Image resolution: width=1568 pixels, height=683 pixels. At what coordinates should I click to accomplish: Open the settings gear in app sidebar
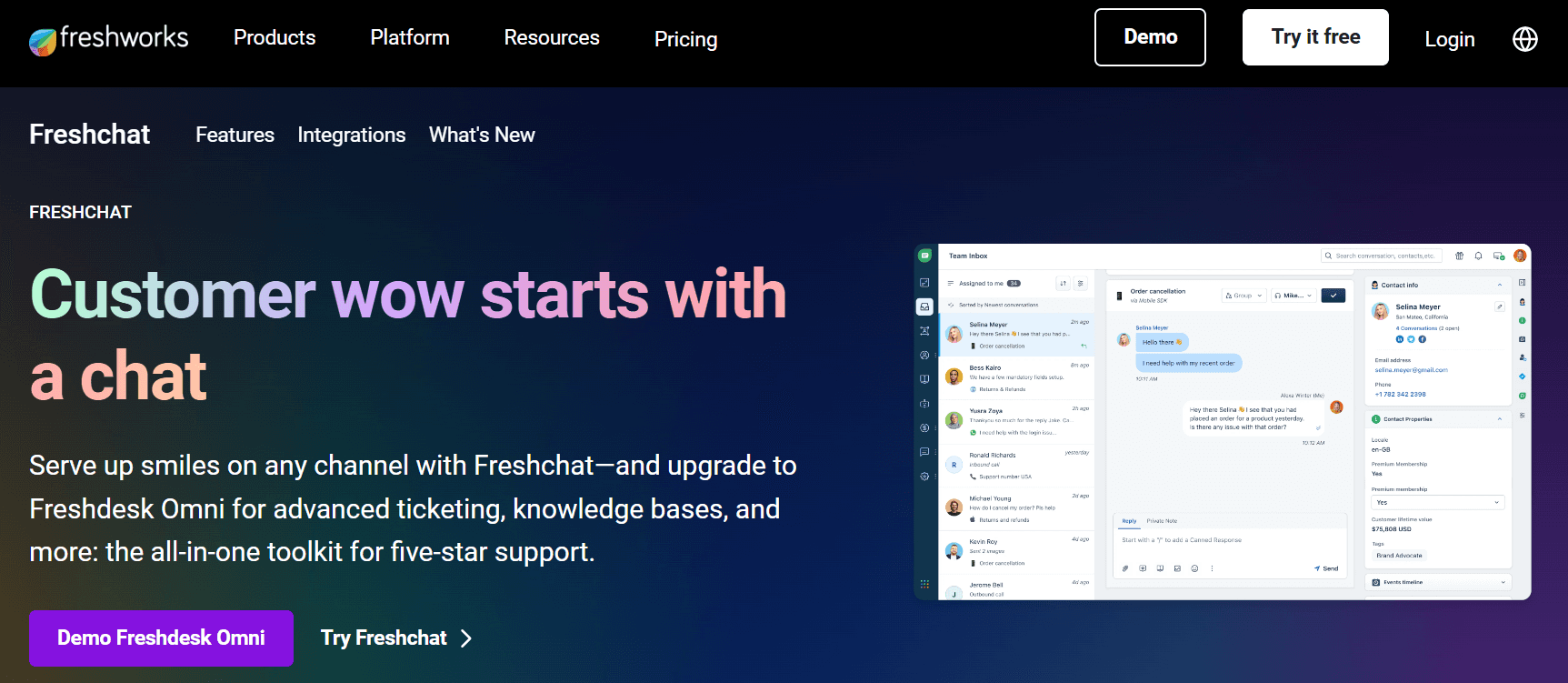924,476
